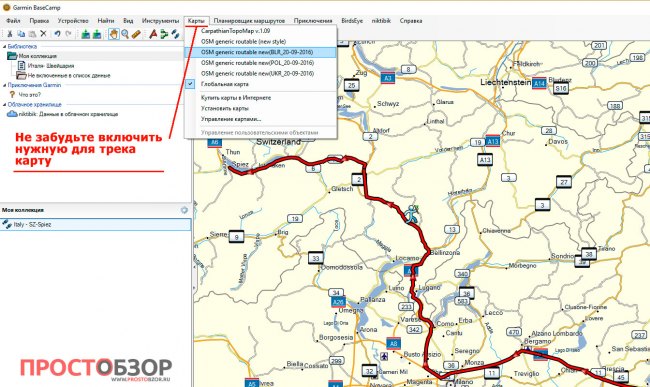Select Не включенные в список данные folder
This screenshot has height=387, width=650.
point(69,75)
